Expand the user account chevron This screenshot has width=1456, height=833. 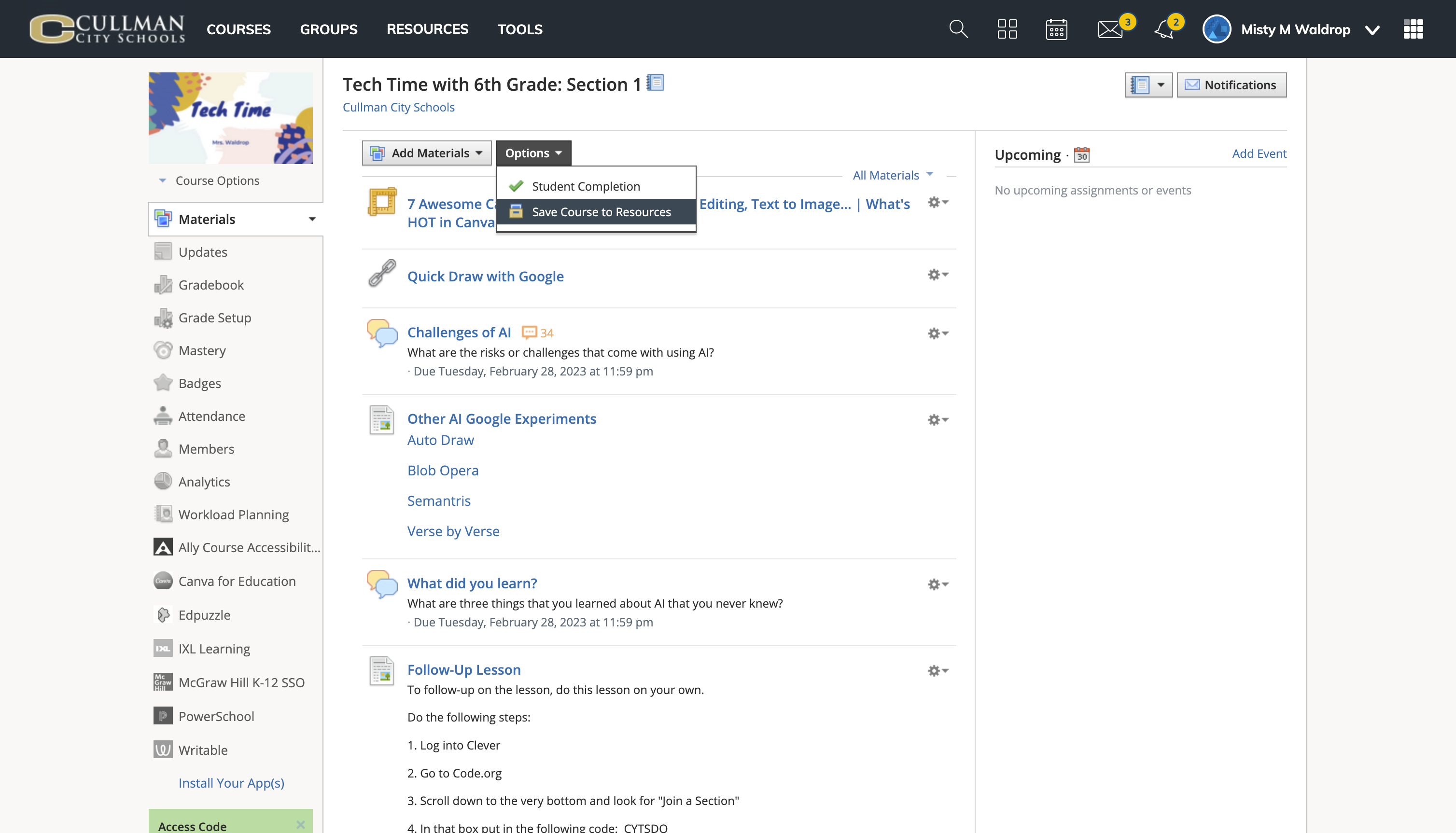pyautogui.click(x=1372, y=30)
